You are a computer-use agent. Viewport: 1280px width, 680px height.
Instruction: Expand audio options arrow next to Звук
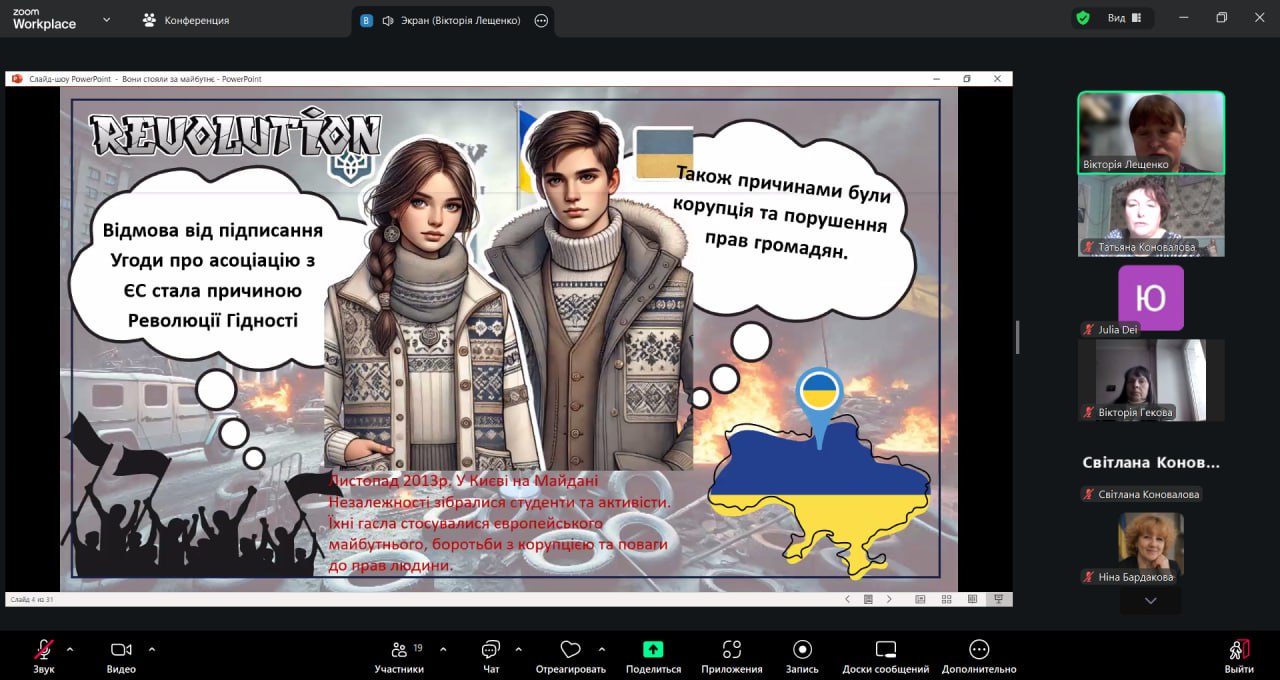(x=70, y=648)
